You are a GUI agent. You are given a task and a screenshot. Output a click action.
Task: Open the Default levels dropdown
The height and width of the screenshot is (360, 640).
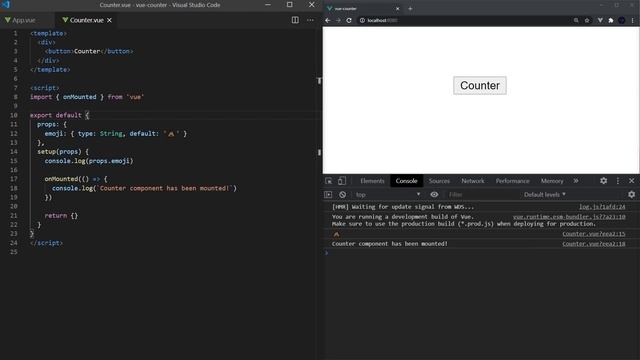[x=545, y=195]
